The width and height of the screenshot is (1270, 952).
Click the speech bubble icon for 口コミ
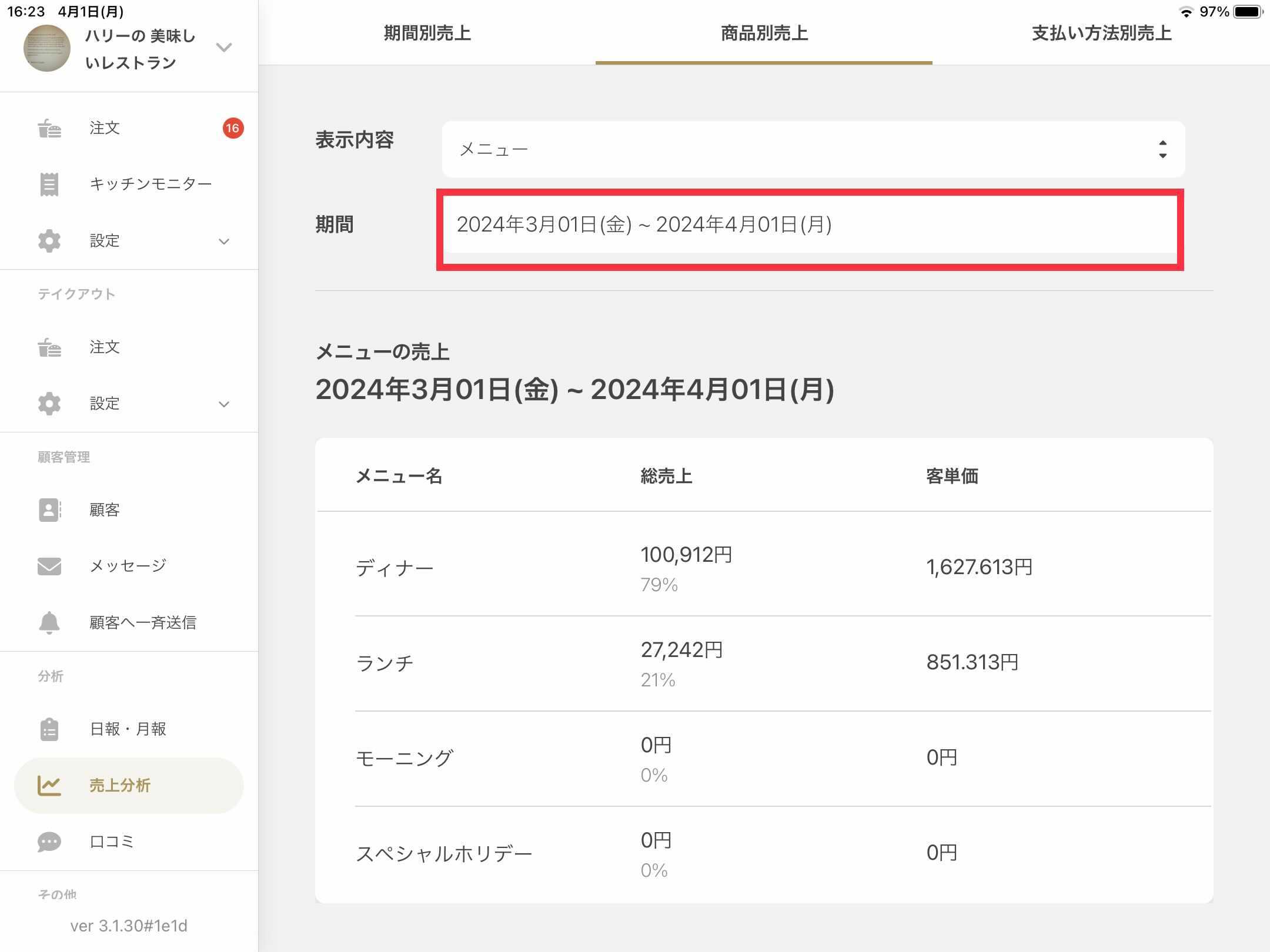(x=49, y=842)
